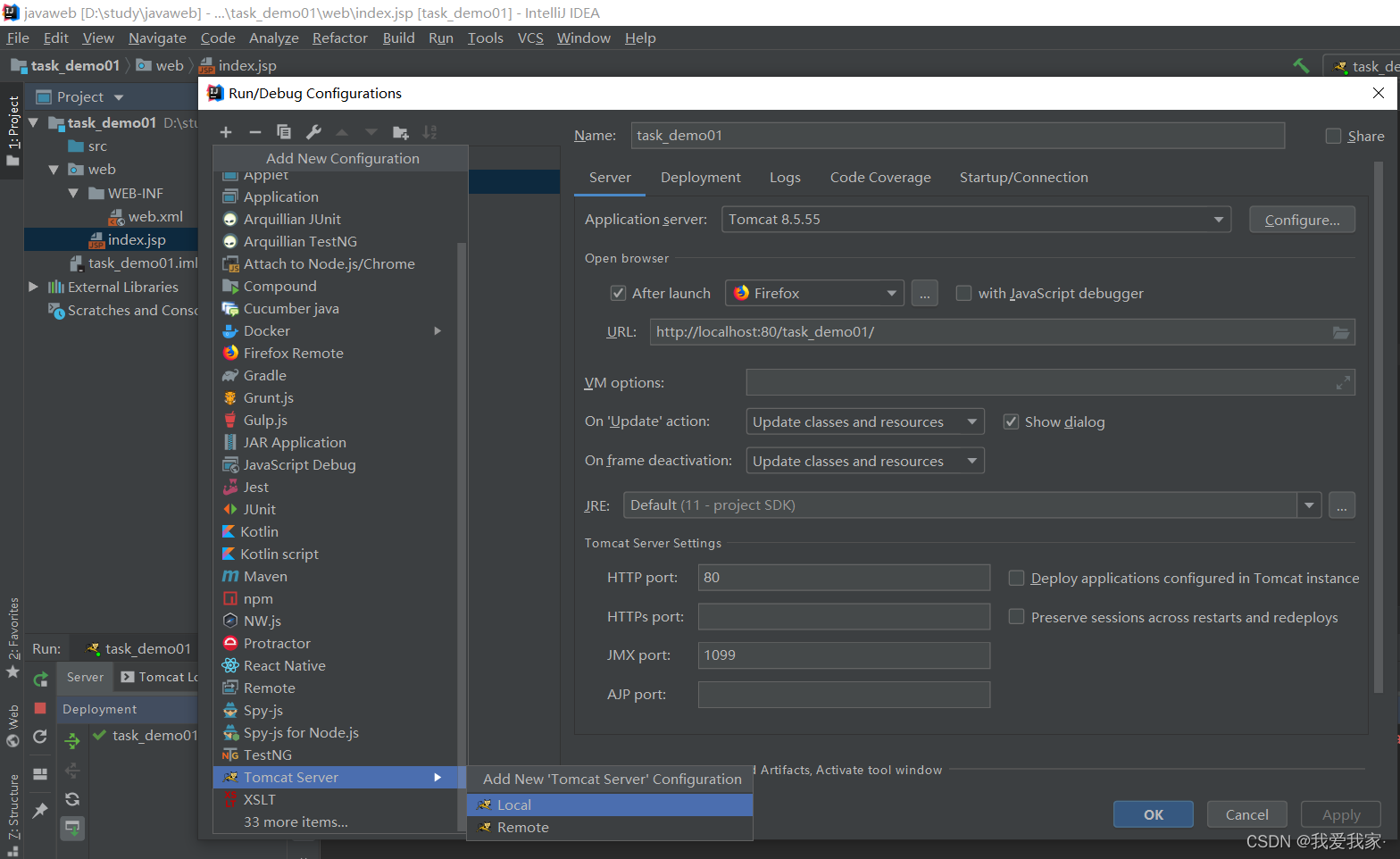Open the On frame deactivation dropdown
Screen dimensions: 1400x859
click(865, 461)
